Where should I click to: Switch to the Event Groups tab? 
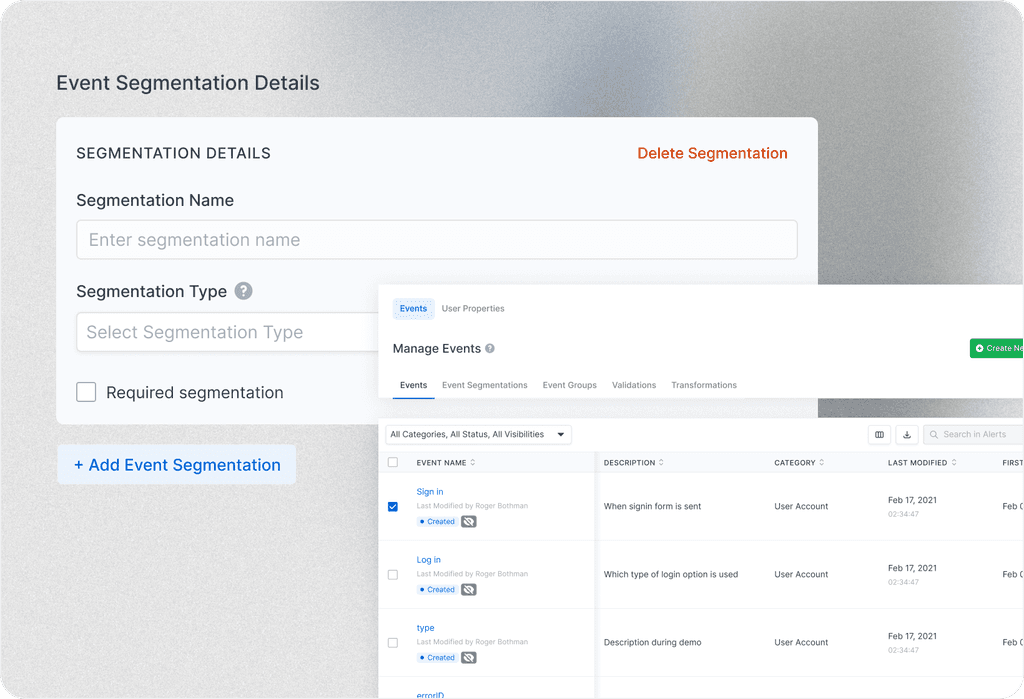click(x=569, y=385)
